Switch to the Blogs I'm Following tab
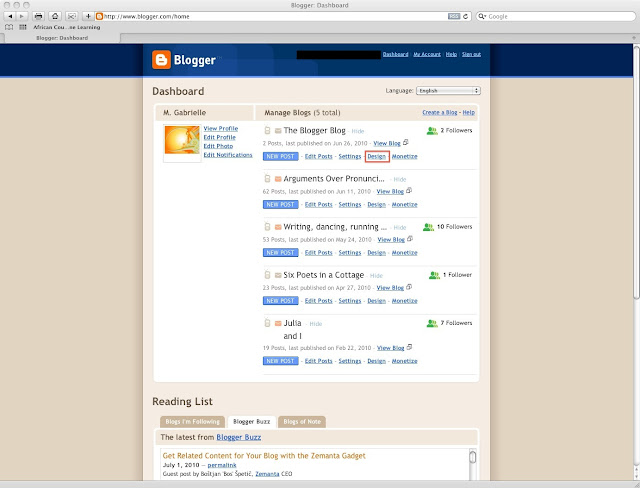The image size is (640, 488). (x=192, y=422)
